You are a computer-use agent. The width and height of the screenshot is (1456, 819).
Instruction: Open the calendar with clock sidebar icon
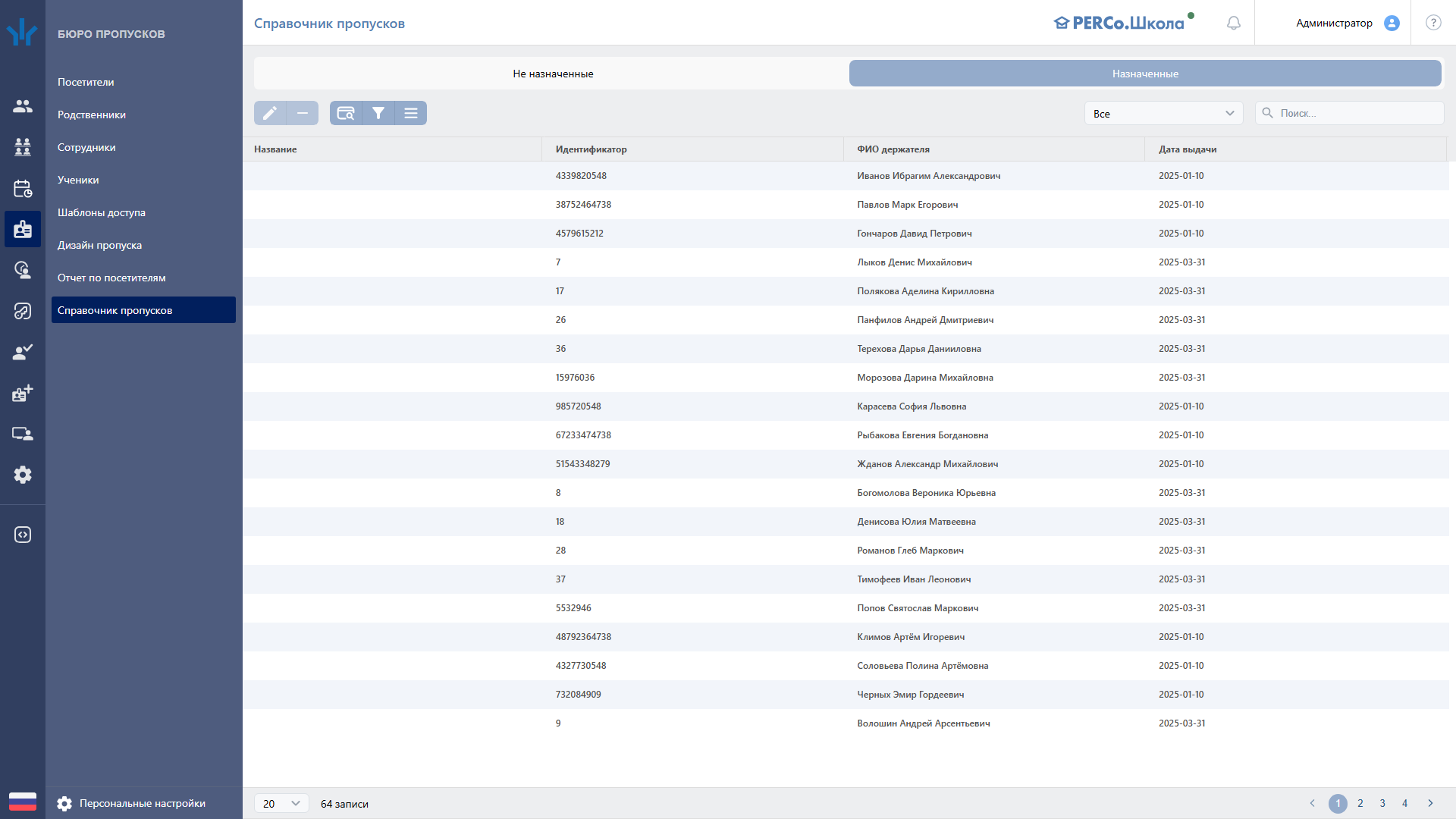(23, 188)
